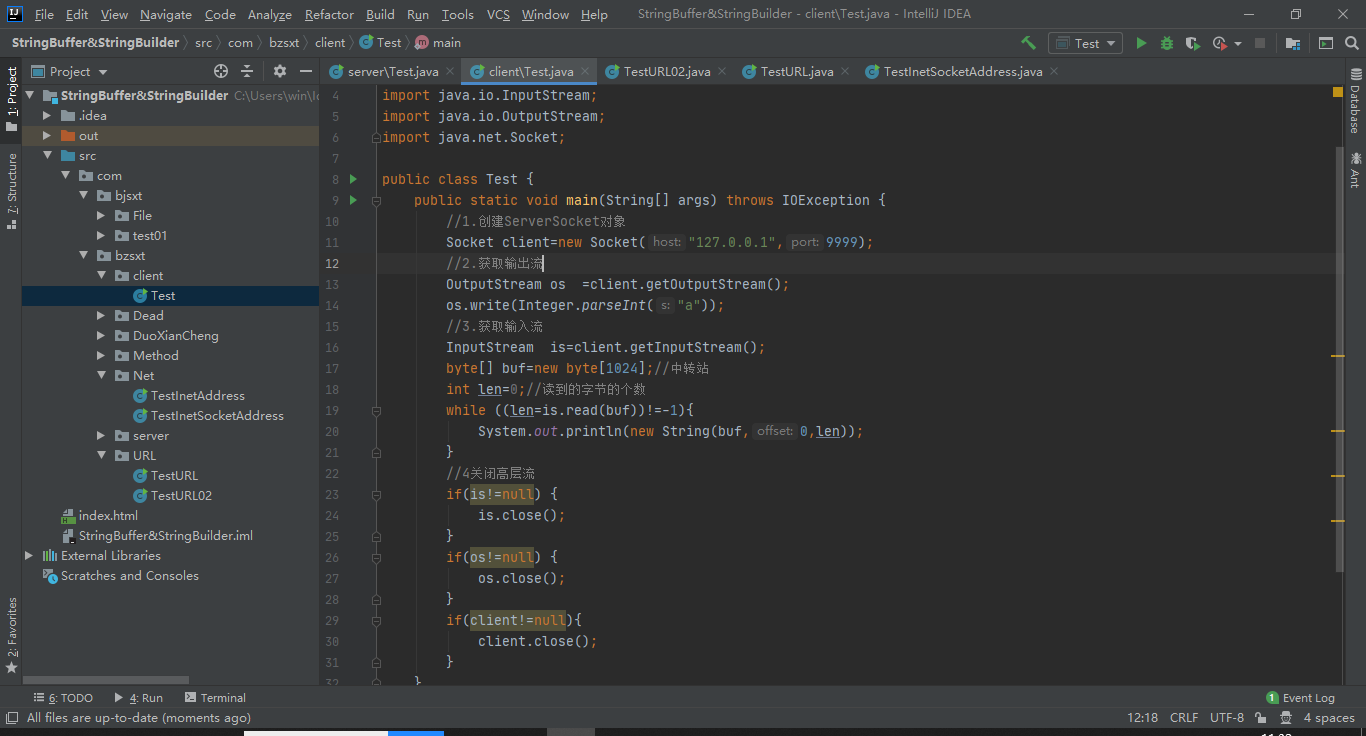Open Project panel settings gear
Viewport: 1366px width, 736px height.
[280, 71]
